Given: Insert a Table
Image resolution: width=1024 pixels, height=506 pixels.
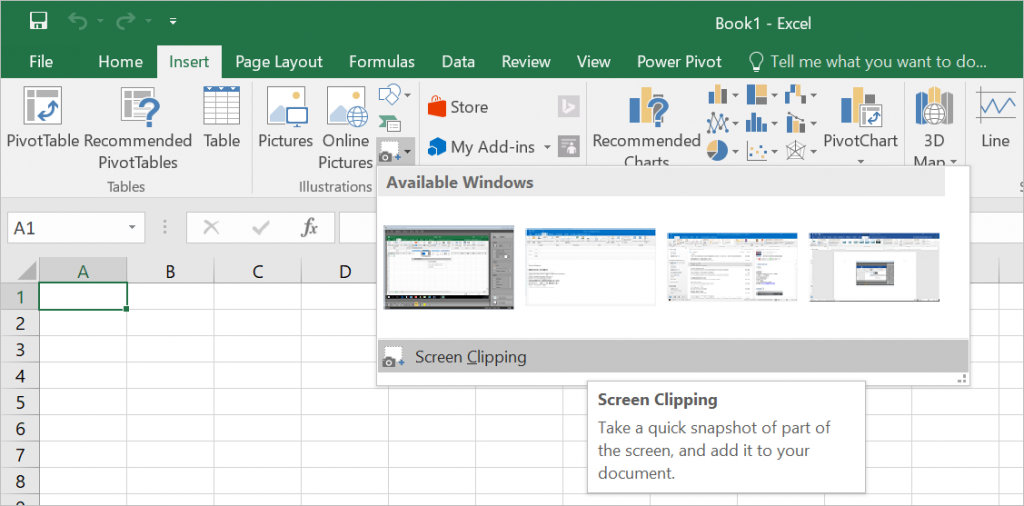Looking at the screenshot, I should pos(221,118).
